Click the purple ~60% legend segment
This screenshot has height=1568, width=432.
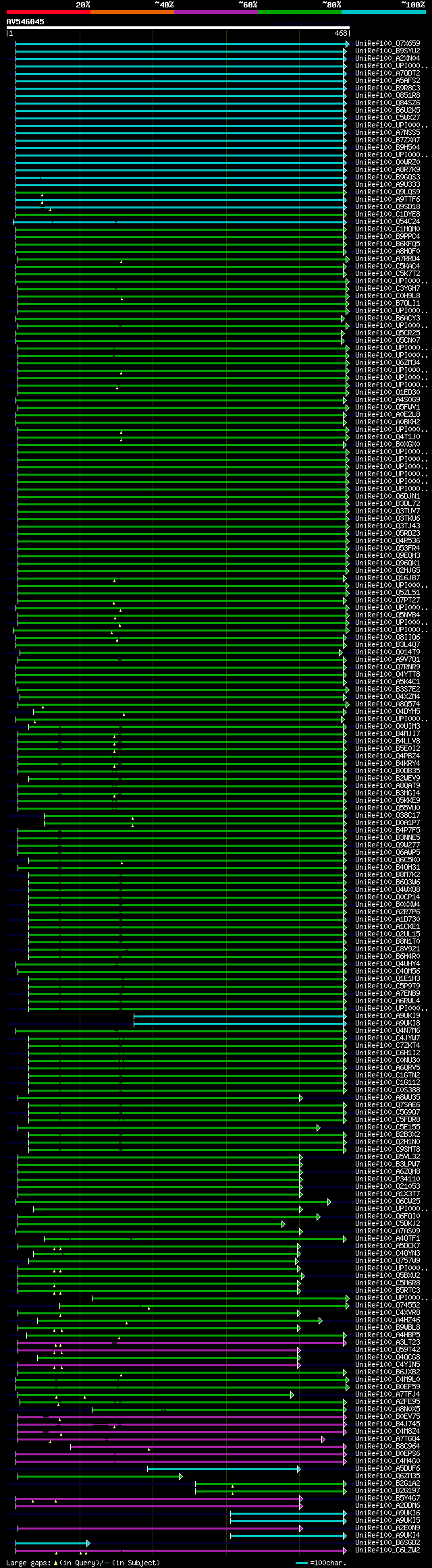215,12
